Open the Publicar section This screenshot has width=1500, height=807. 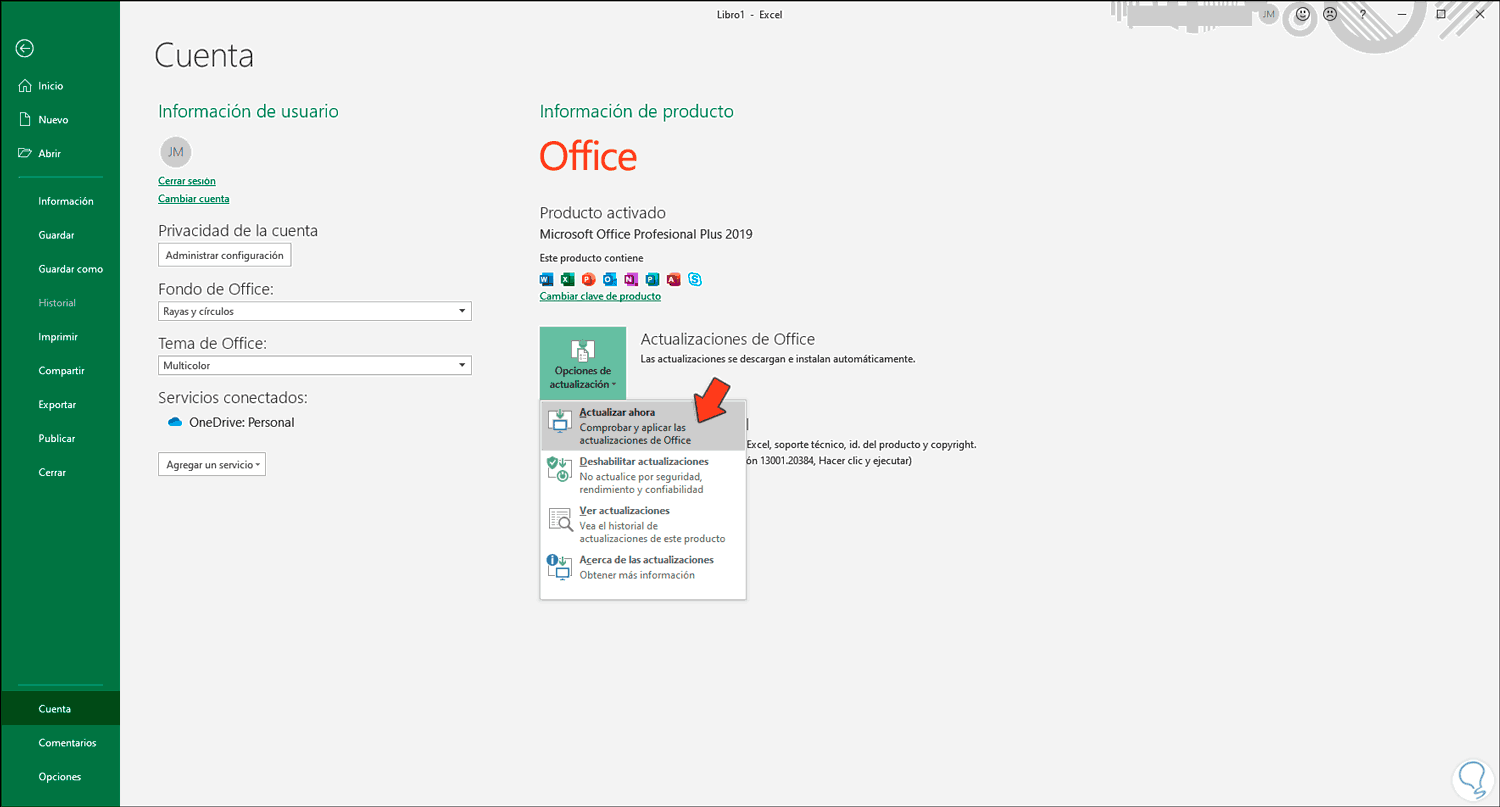[60, 438]
